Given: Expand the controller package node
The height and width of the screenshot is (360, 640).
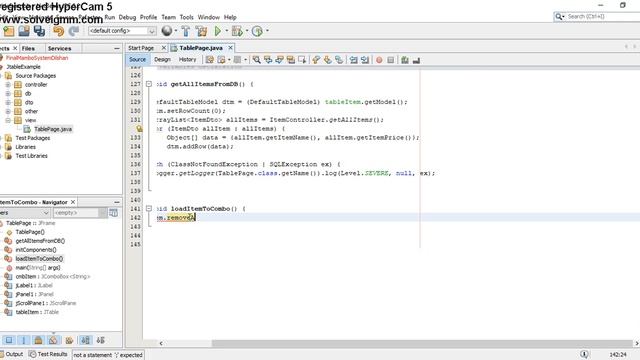Looking at the screenshot, I should 8,84.
